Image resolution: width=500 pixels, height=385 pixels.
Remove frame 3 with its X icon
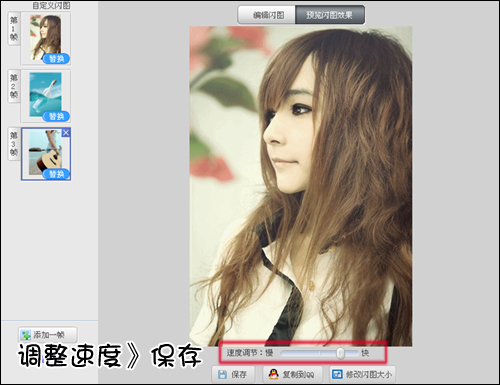[66, 133]
